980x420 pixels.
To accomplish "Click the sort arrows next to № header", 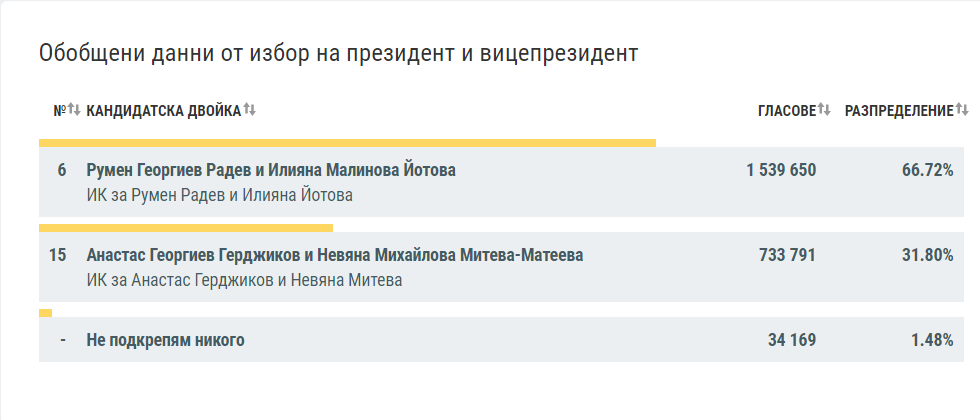I will tap(74, 110).
